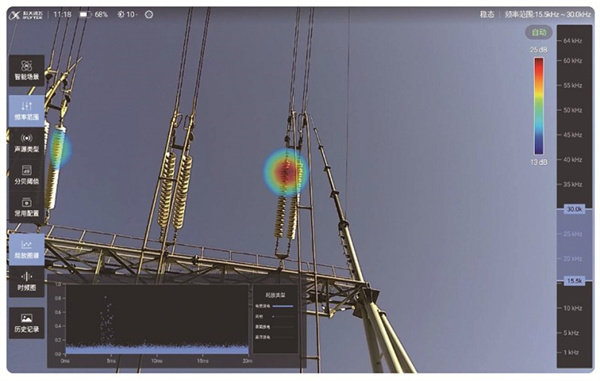
Task: Tap the circular target icon in status bar
Action: click(x=149, y=15)
